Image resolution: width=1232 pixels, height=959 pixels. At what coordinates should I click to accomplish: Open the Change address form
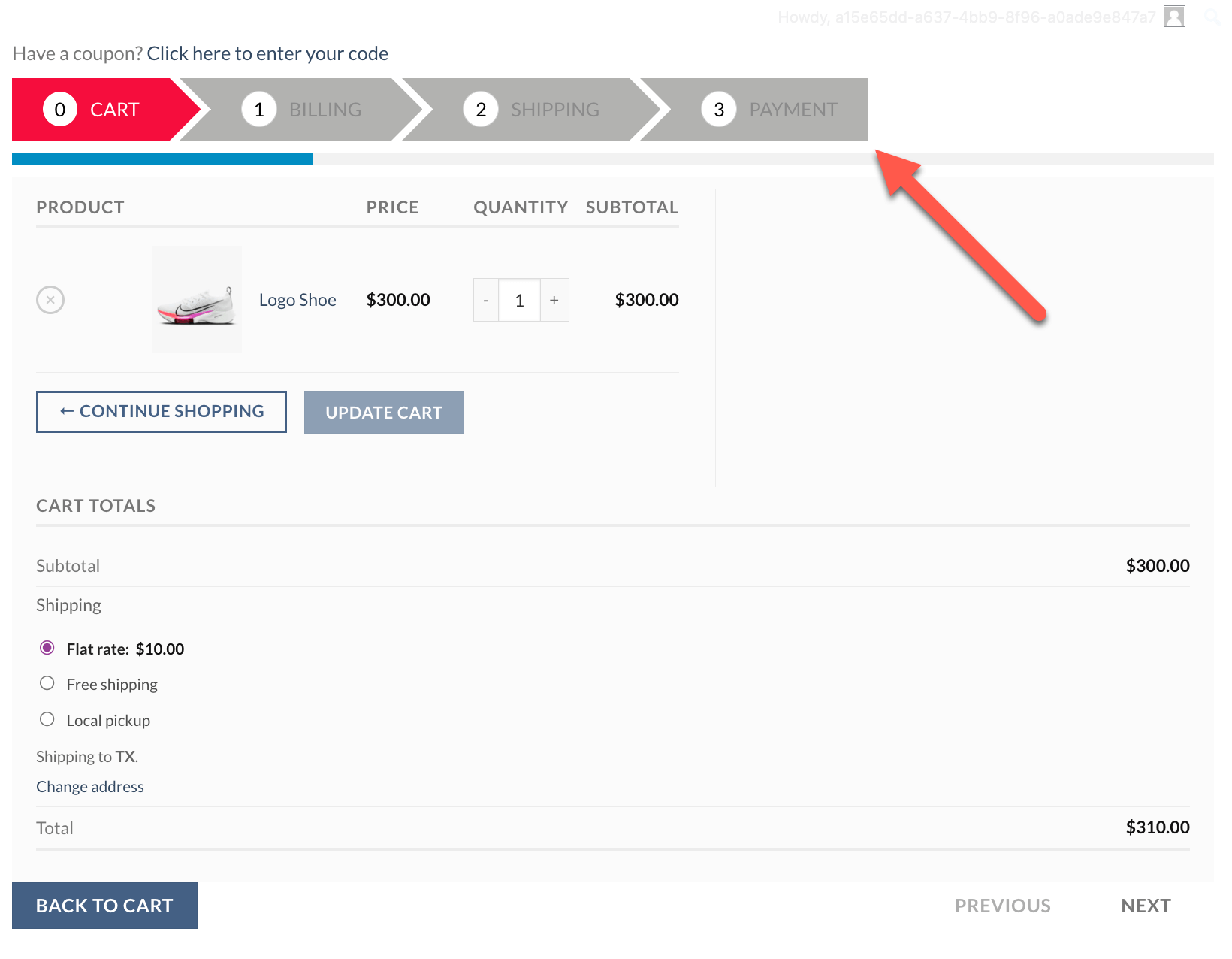(x=90, y=787)
